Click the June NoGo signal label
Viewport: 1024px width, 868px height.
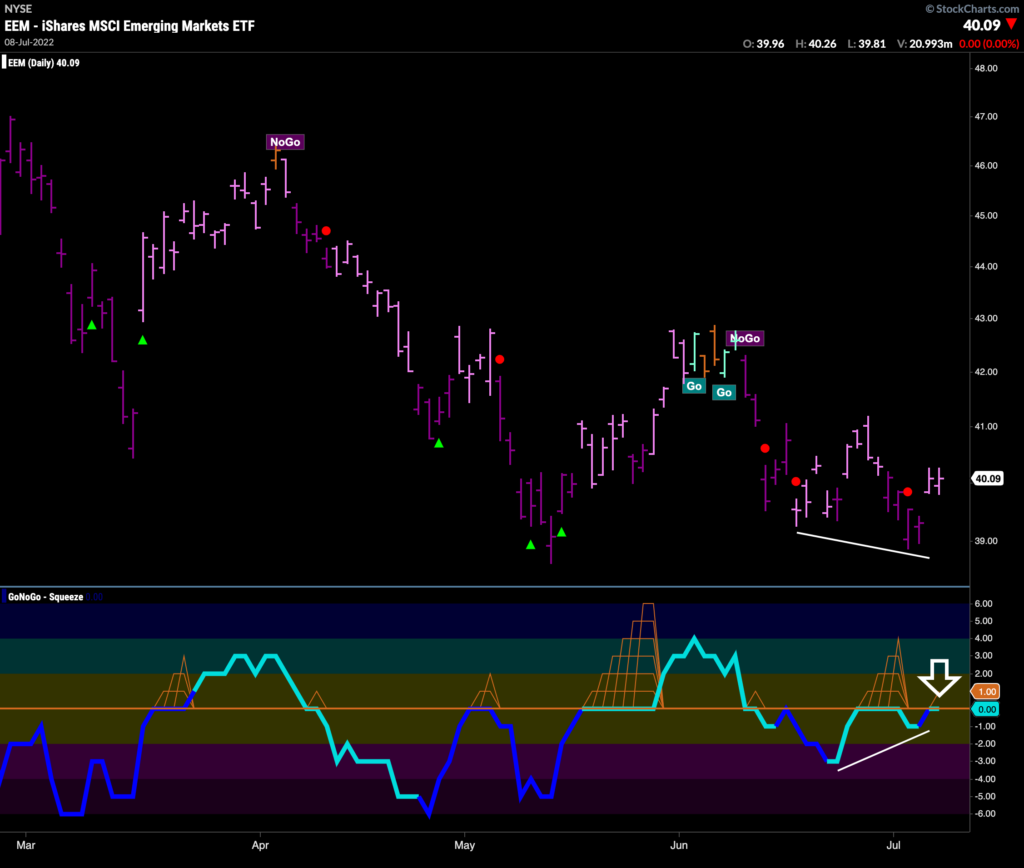click(x=745, y=338)
